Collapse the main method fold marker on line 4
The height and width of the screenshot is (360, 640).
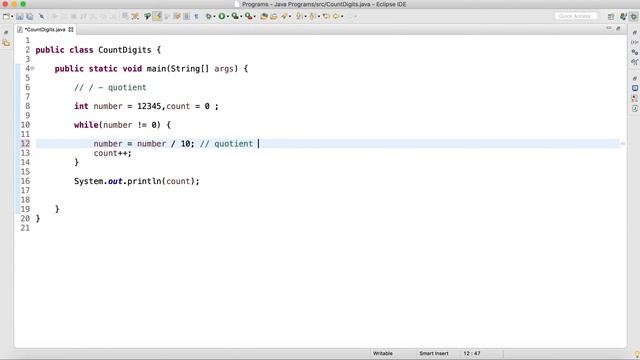tap(33, 68)
